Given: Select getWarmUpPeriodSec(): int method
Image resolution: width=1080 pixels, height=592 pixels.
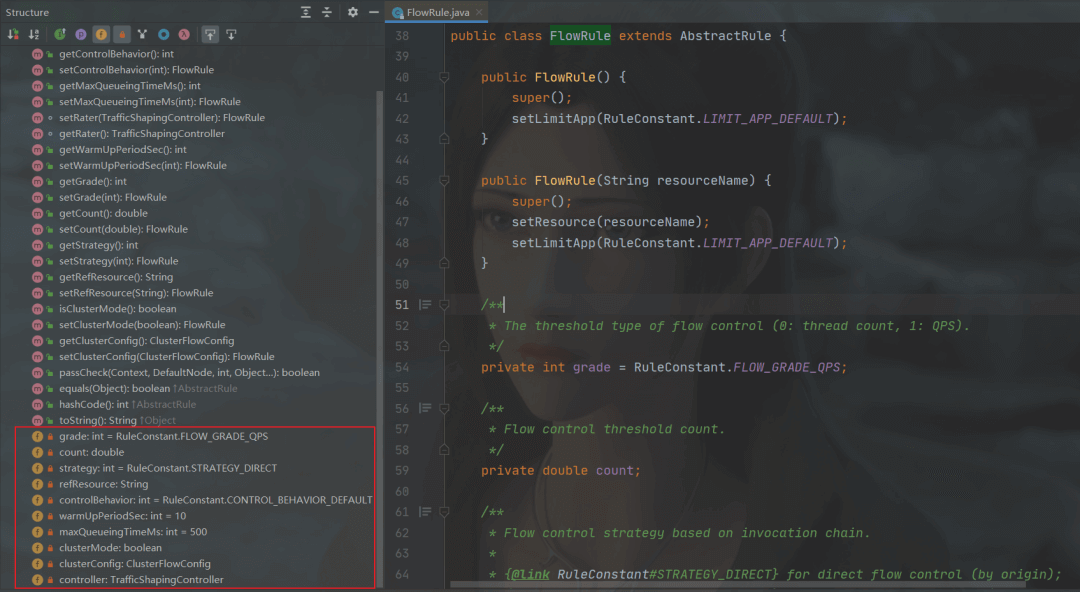Looking at the screenshot, I should (x=123, y=149).
